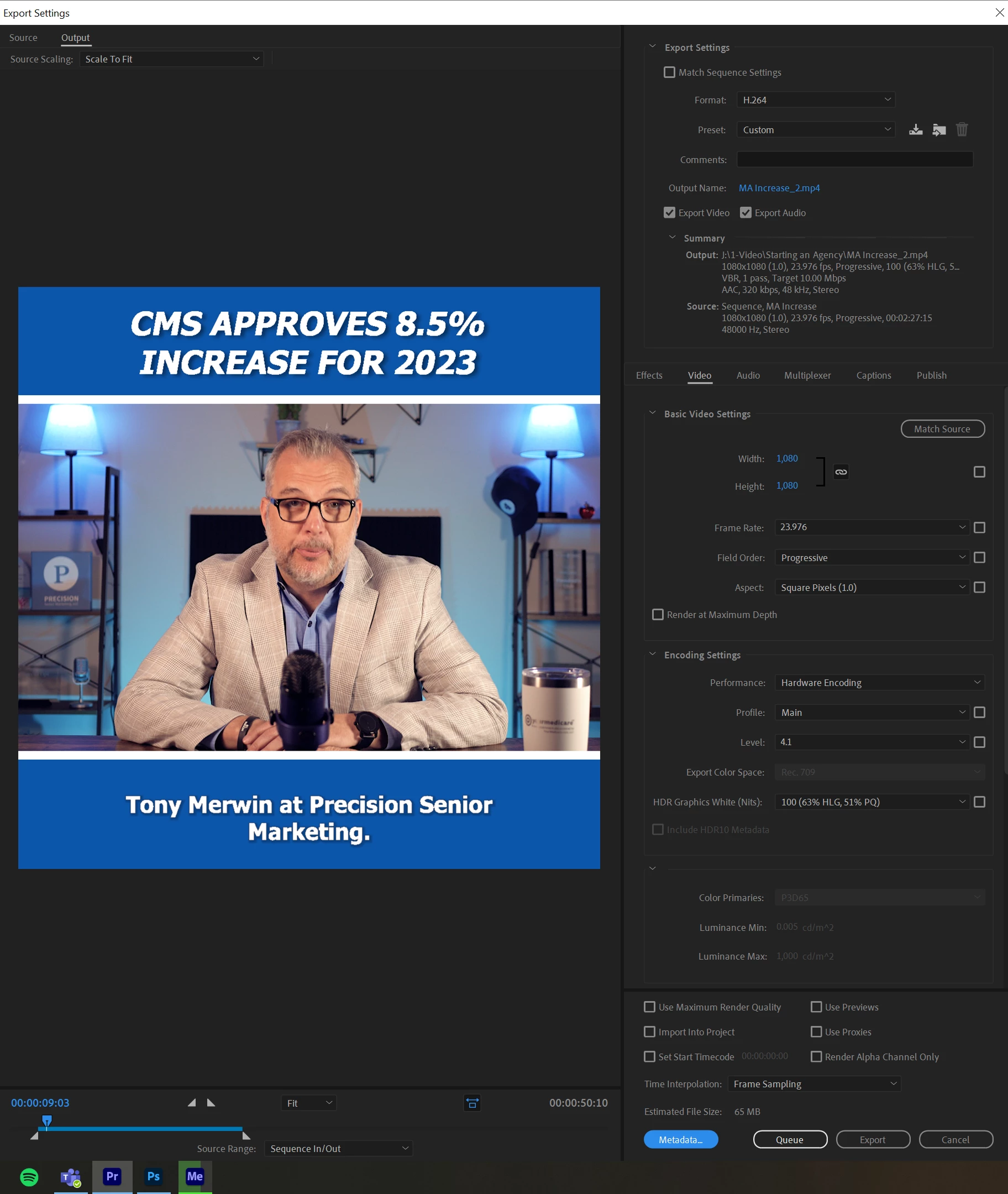The image size is (1008, 1194).
Task: Click the Save Preset icon
Action: (x=915, y=130)
